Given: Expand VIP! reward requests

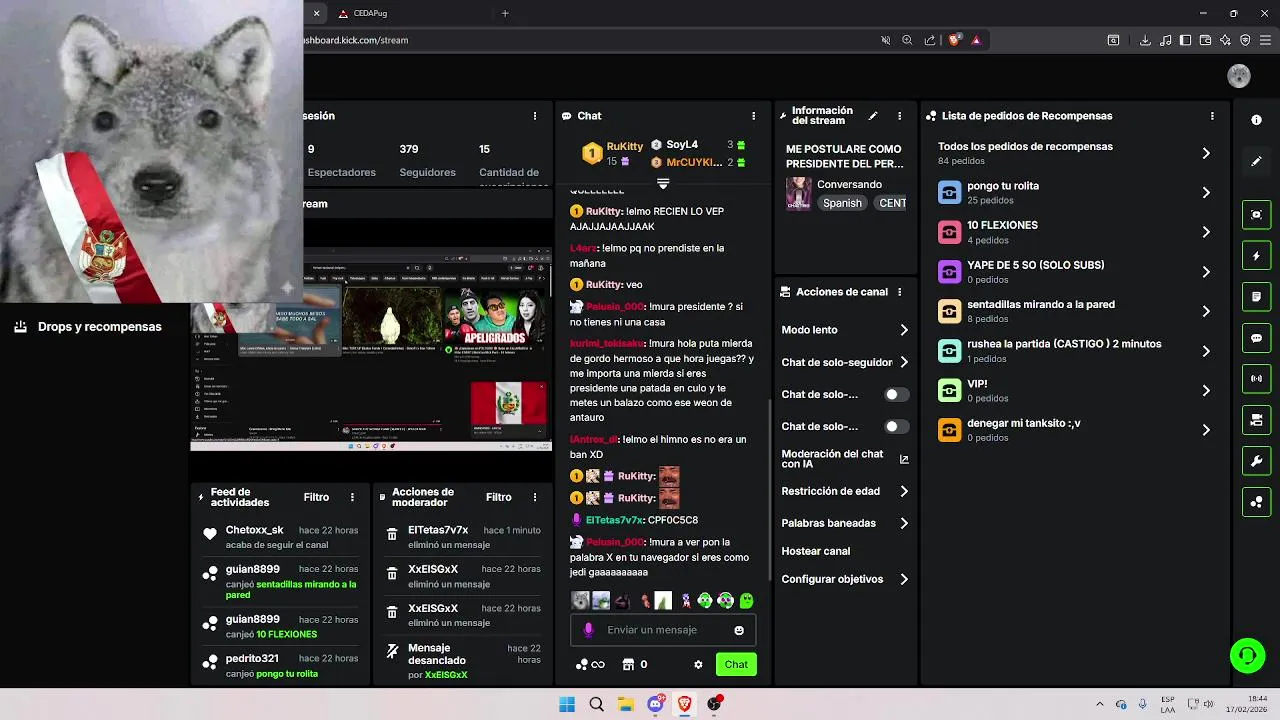Looking at the screenshot, I should [x=1205, y=390].
